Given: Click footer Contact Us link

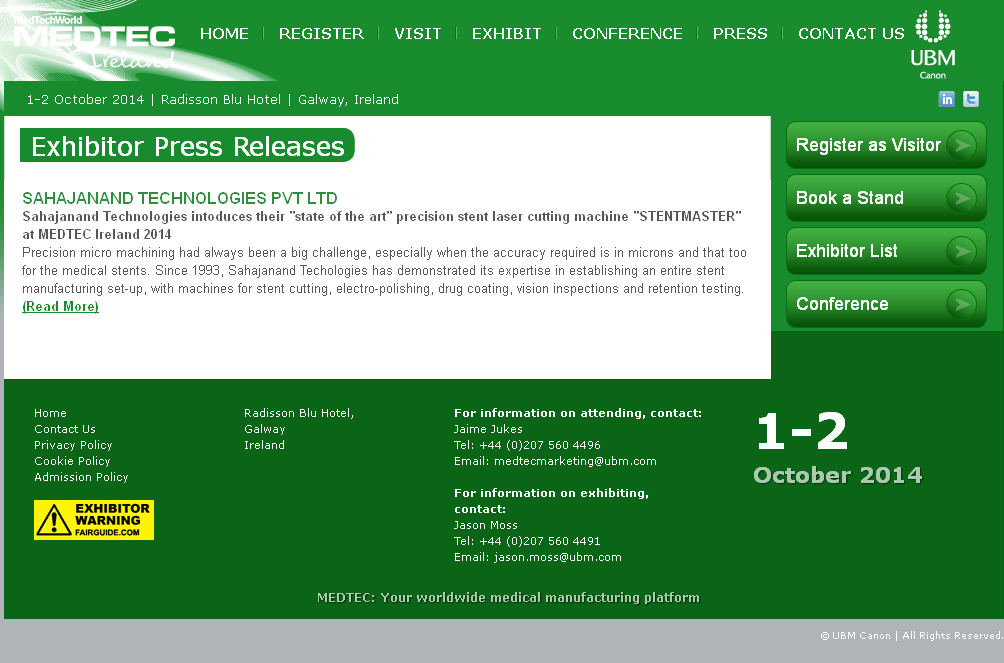Looking at the screenshot, I should click(x=65, y=429).
